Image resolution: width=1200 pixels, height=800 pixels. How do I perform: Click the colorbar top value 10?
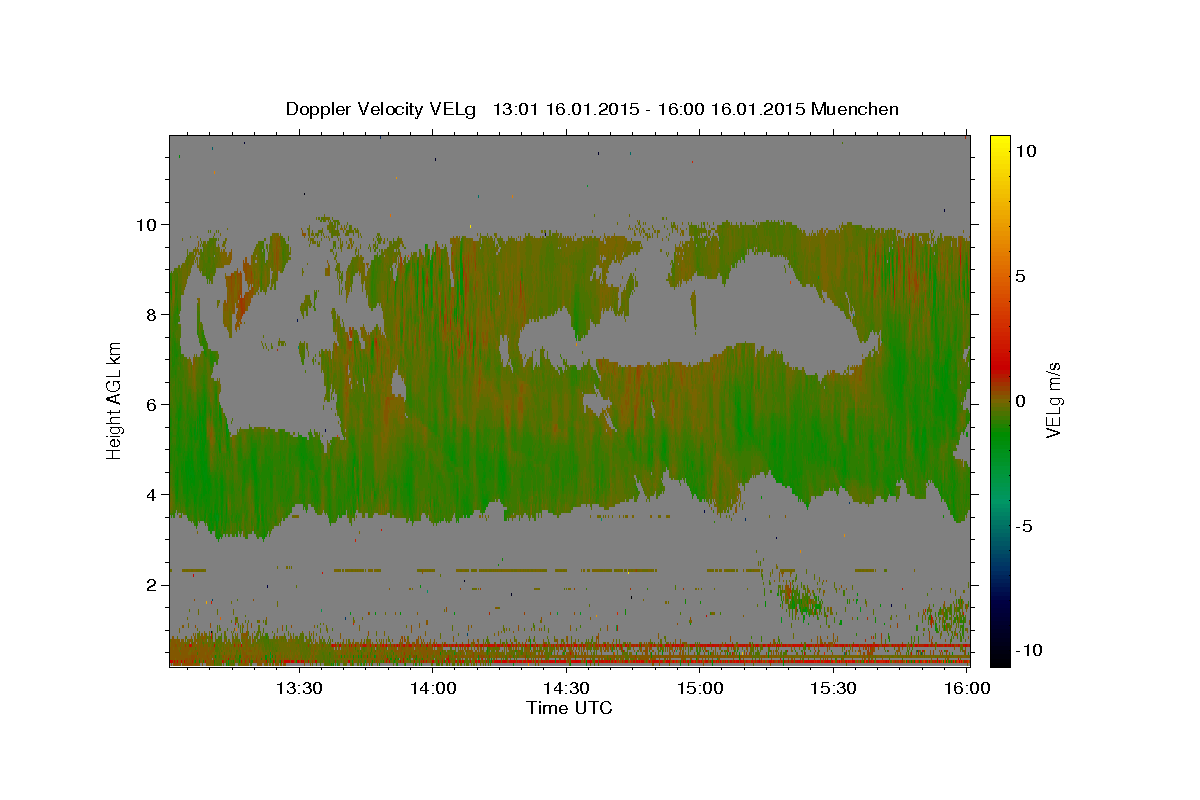(x=1025, y=151)
